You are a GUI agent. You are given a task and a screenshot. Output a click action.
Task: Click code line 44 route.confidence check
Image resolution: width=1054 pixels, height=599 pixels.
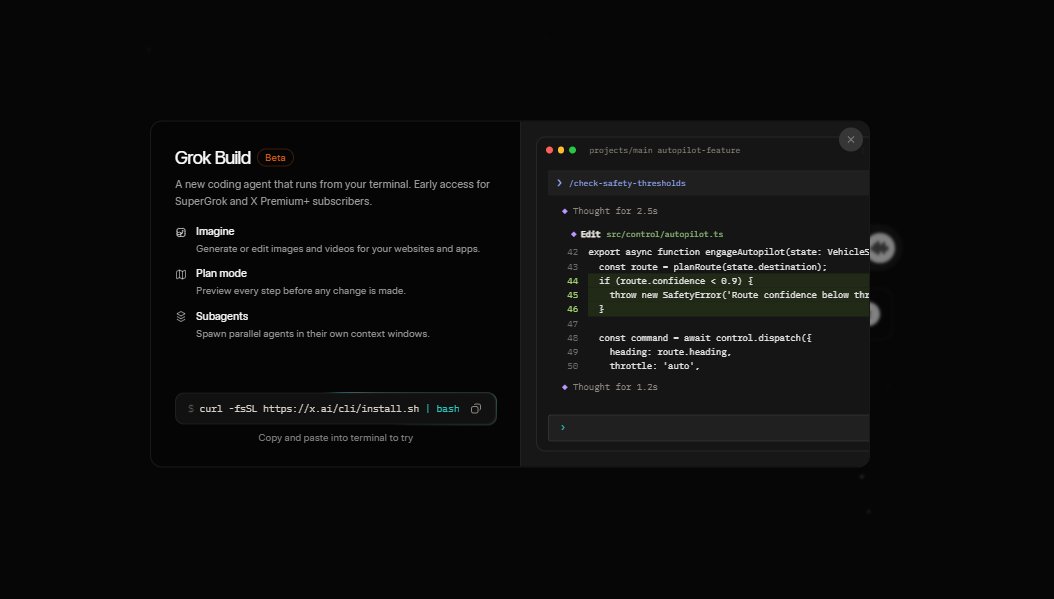[x=676, y=281]
